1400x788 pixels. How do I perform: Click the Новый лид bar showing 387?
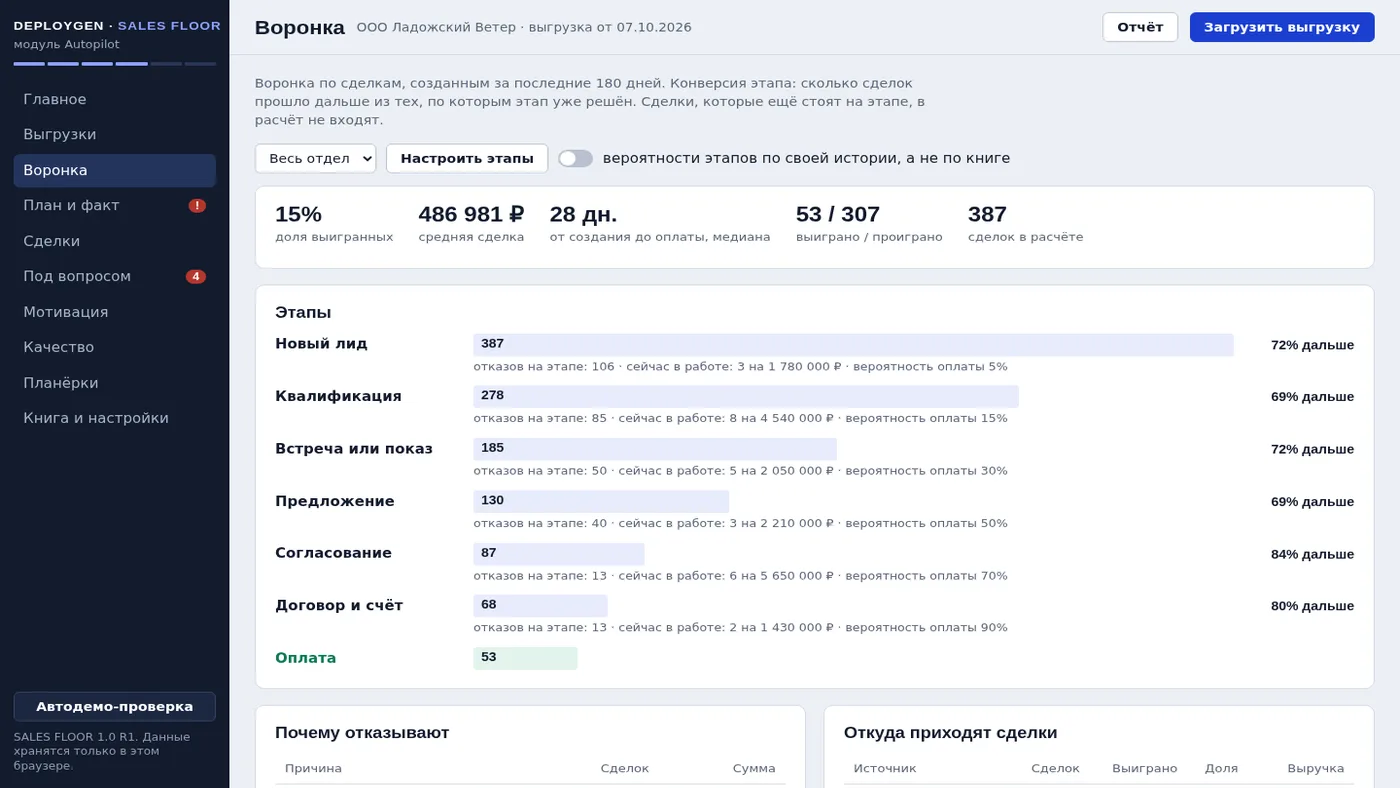click(853, 344)
